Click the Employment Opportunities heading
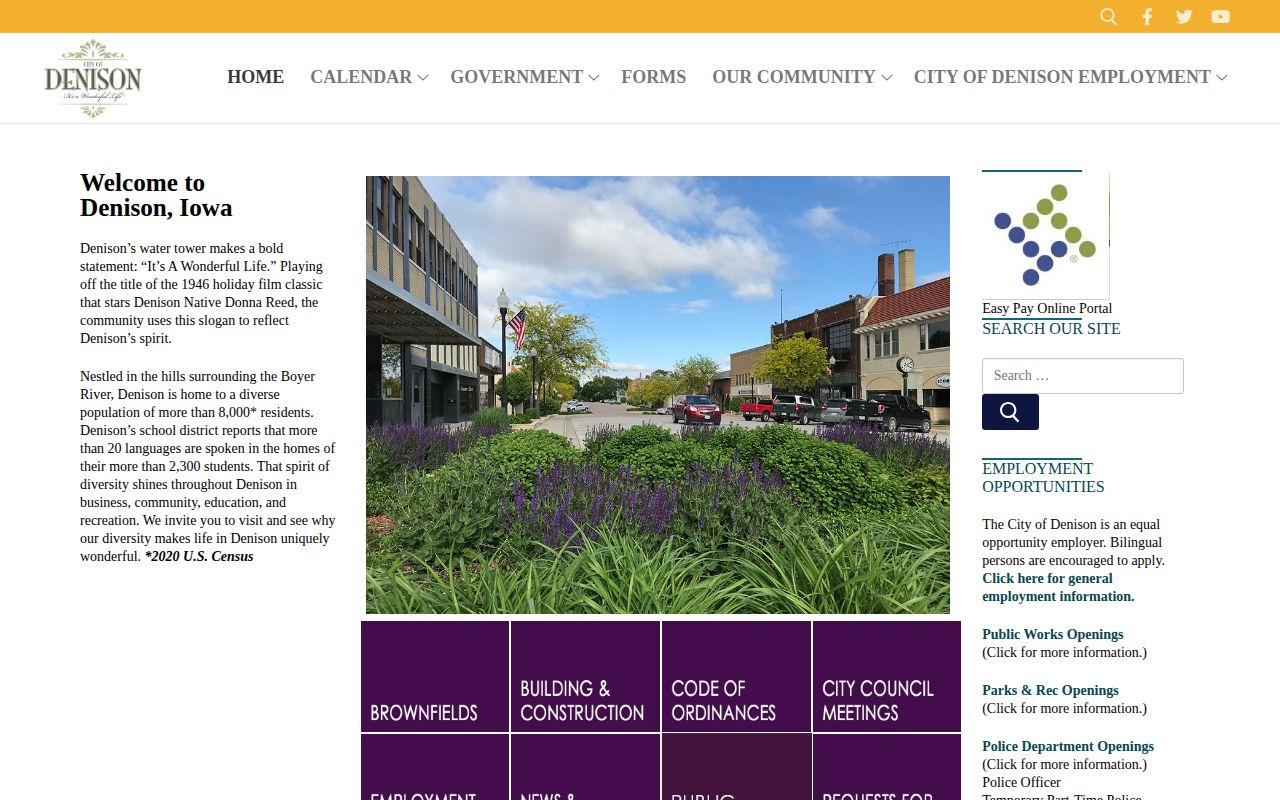 [x=1043, y=477]
